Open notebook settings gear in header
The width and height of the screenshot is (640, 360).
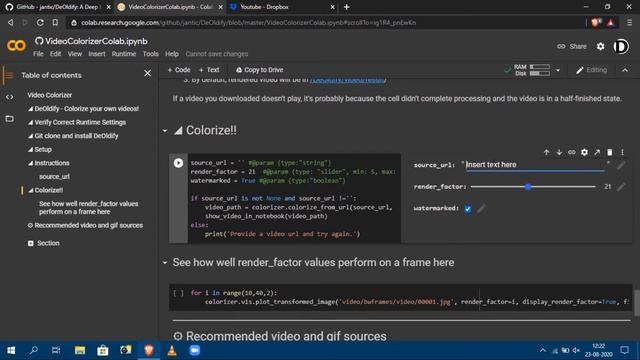[600, 47]
